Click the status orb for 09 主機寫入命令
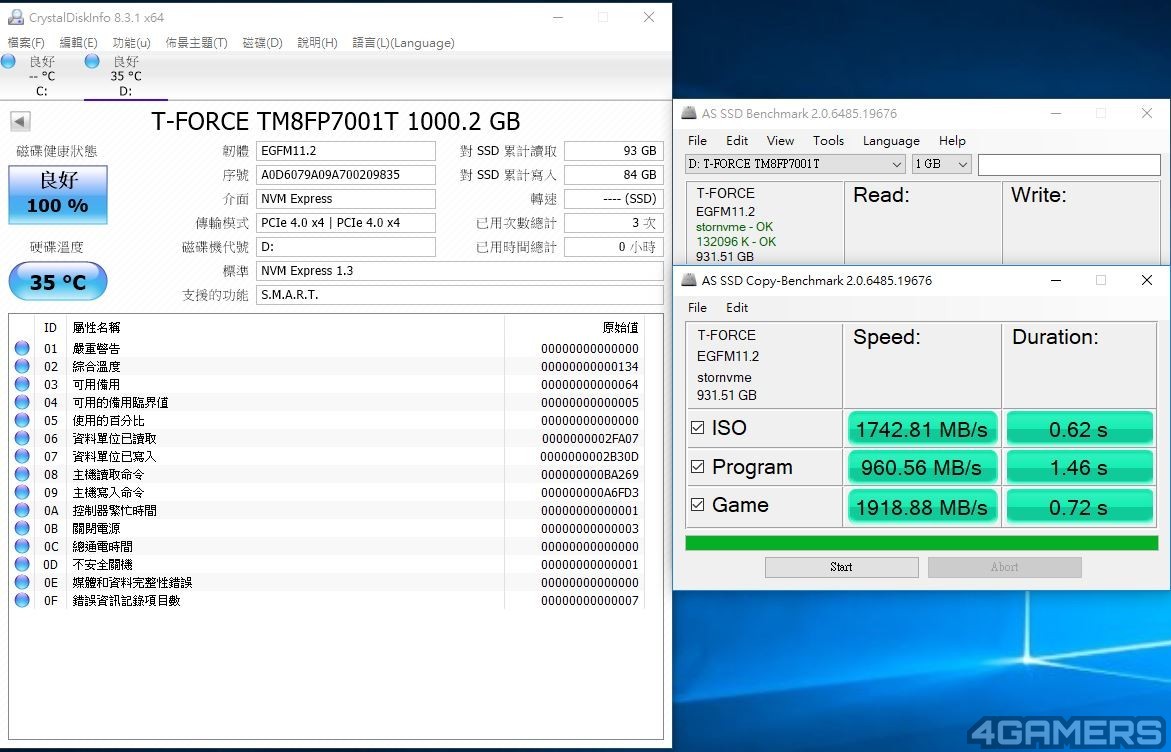The image size is (1171, 752). click(x=22, y=491)
